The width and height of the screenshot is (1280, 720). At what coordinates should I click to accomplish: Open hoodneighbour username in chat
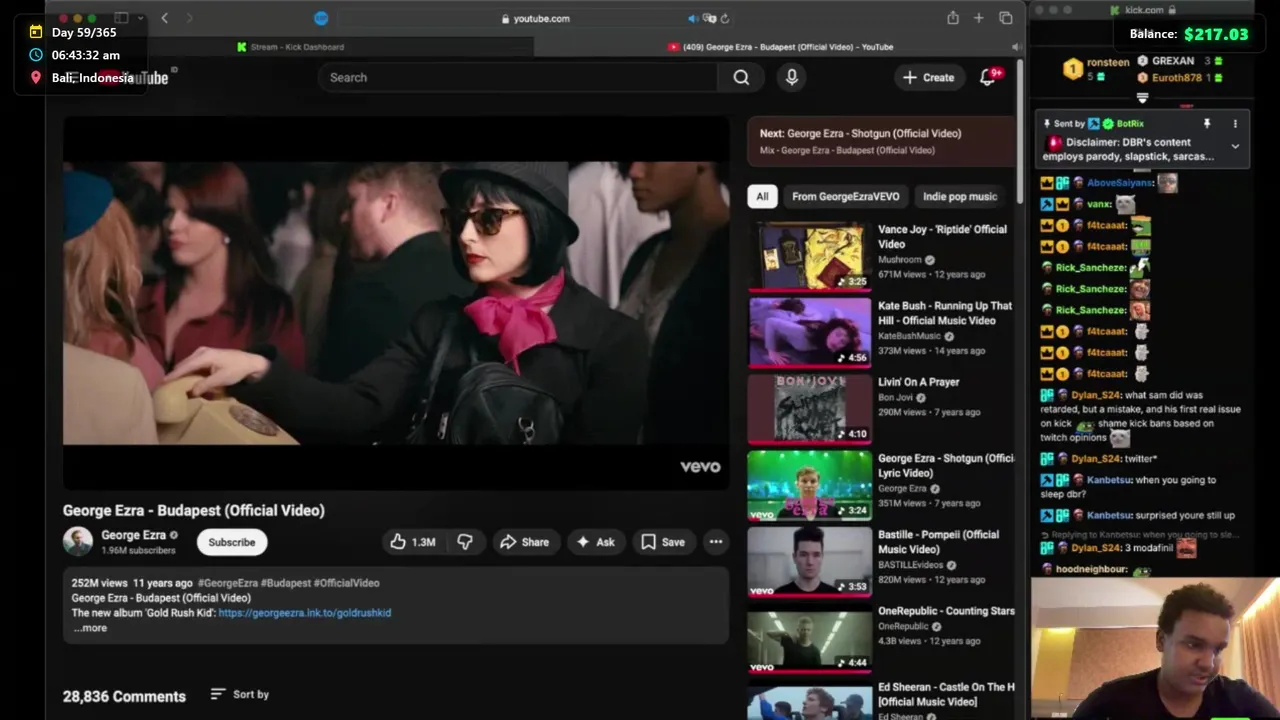click(1091, 569)
